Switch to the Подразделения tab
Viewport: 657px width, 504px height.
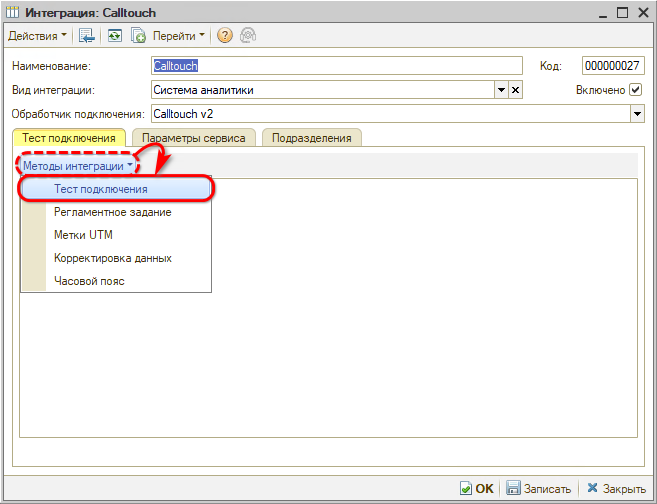311,138
